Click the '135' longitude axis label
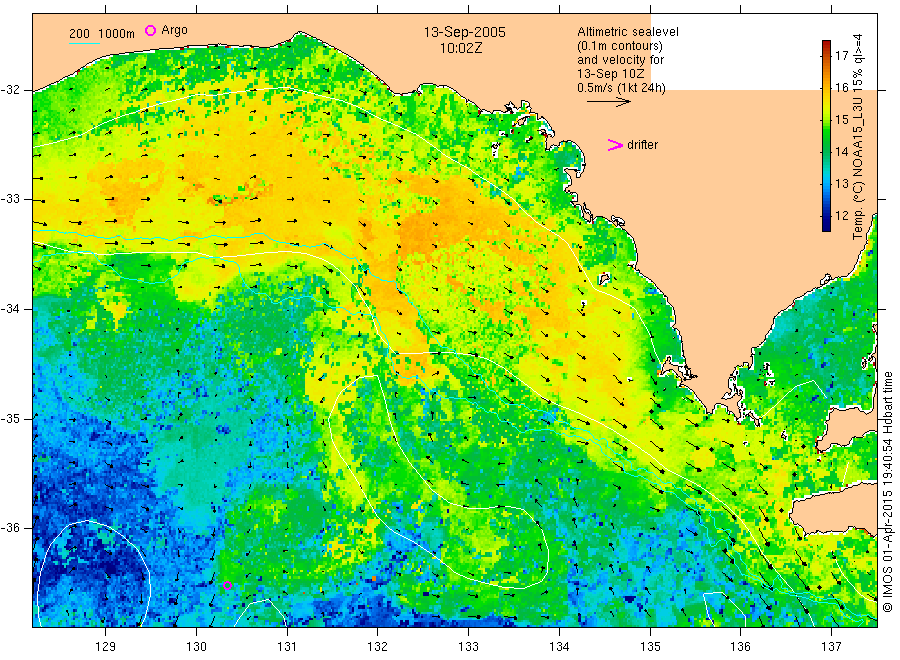Image resolution: width=900 pixels, height=660 pixels. pyautogui.click(x=650, y=647)
